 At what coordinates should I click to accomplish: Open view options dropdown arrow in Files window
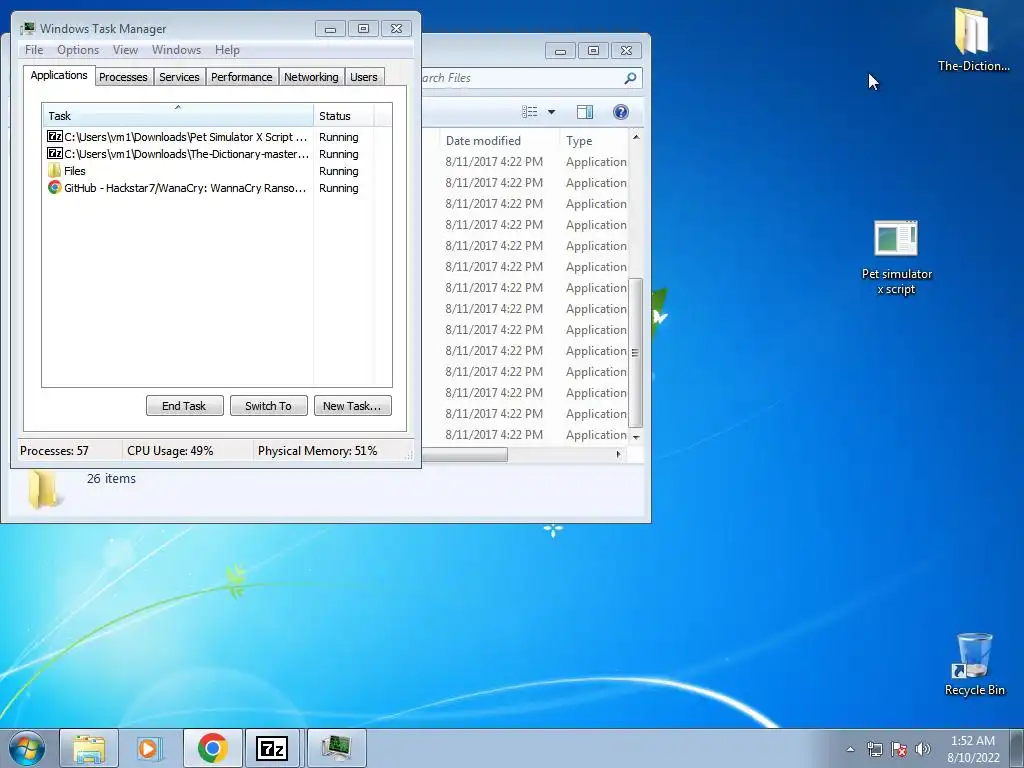coord(551,112)
